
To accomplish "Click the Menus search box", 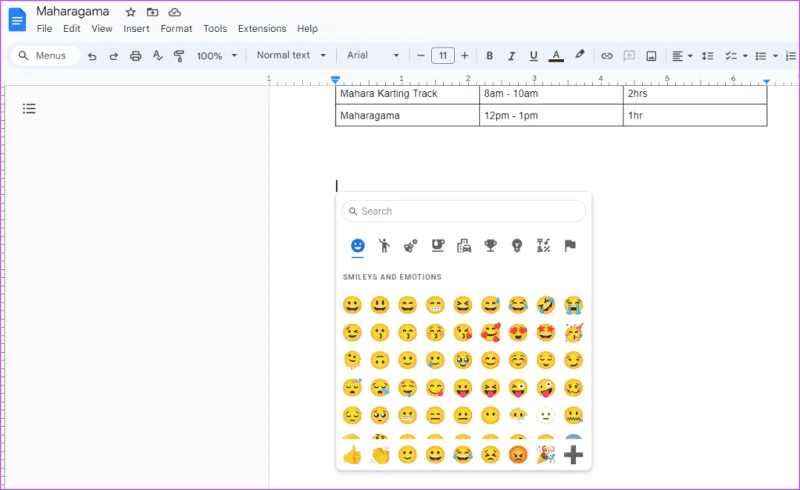I will click(x=45, y=56).
